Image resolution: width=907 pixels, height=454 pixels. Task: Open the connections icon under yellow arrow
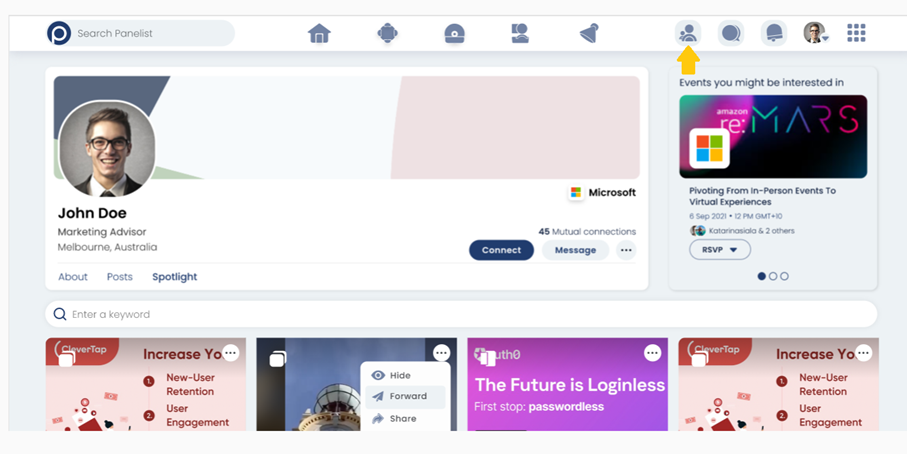coord(688,33)
